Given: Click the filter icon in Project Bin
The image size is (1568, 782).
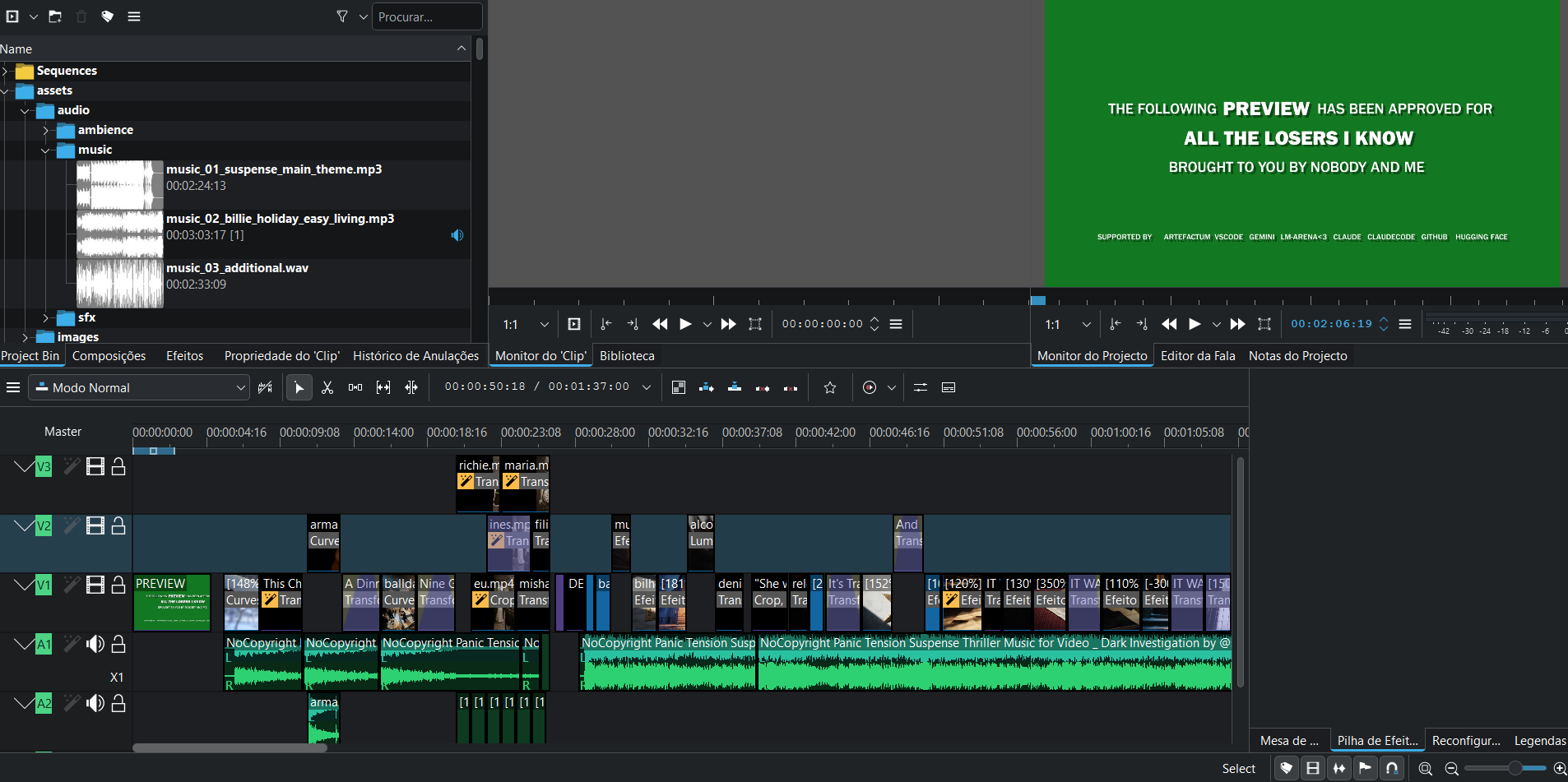Looking at the screenshot, I should pos(342,16).
